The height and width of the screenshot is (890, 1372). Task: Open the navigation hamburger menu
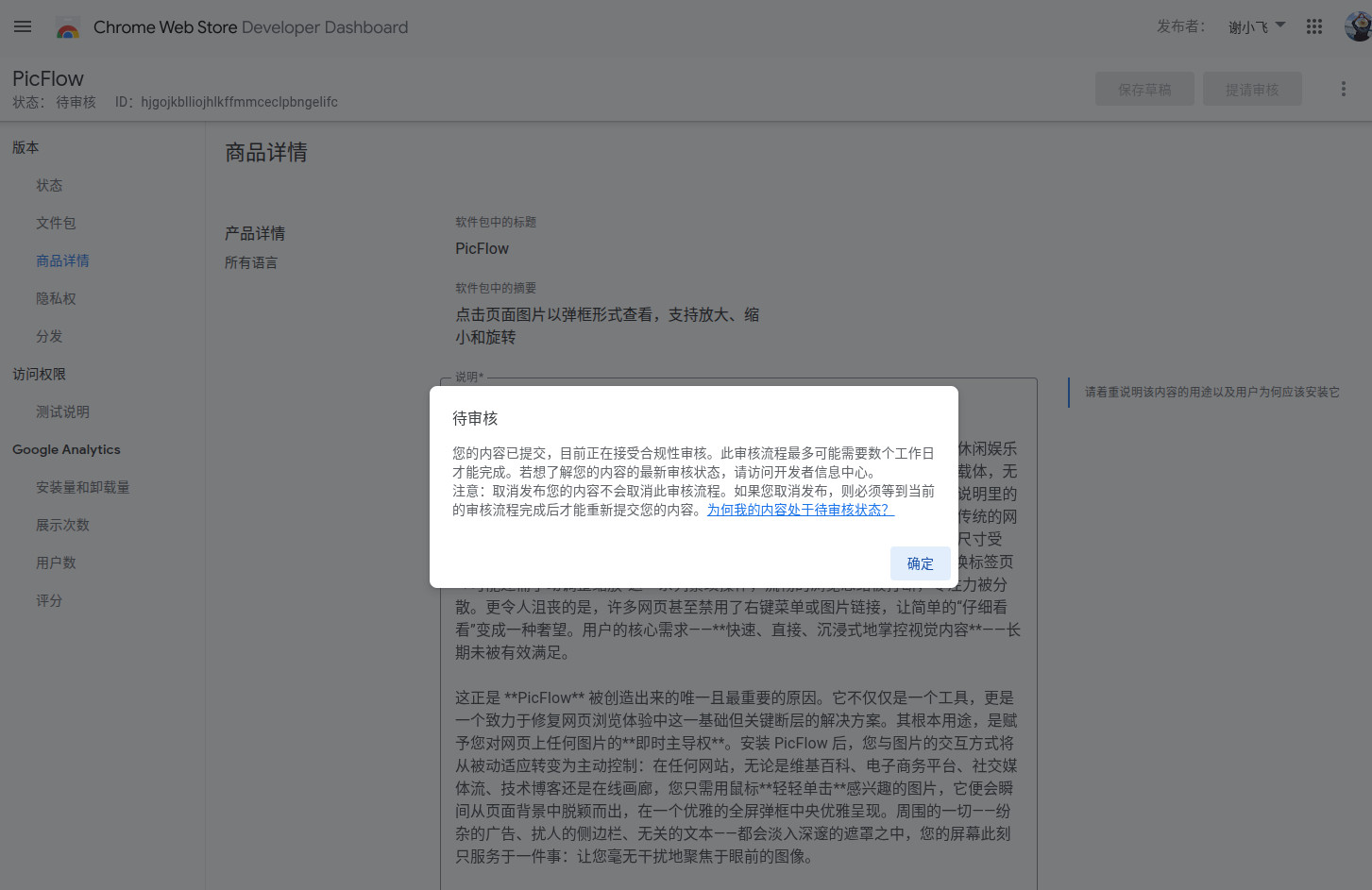(23, 26)
